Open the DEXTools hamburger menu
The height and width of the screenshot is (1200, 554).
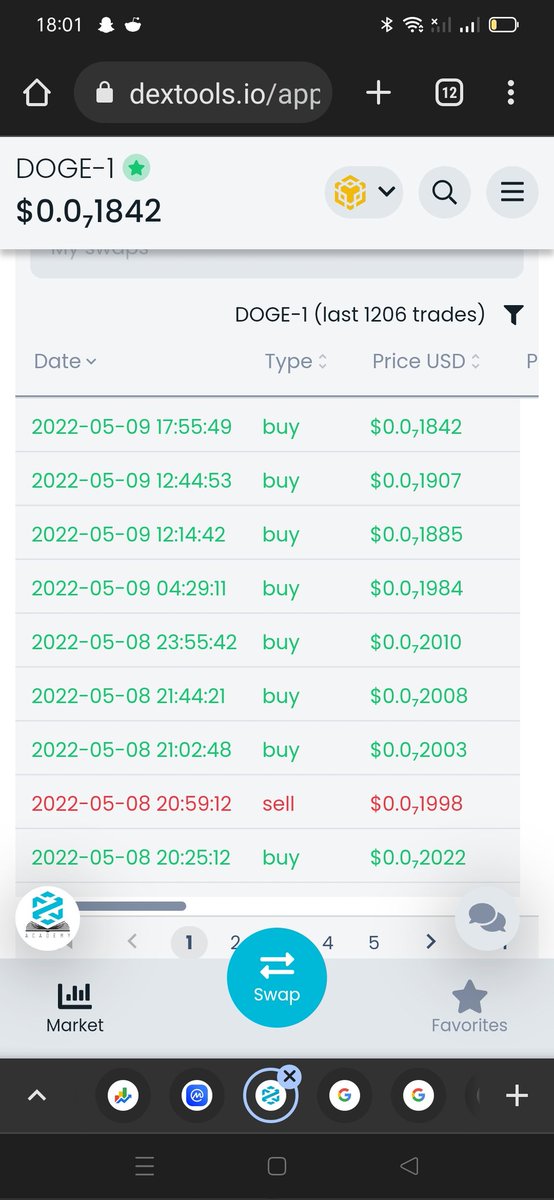512,191
